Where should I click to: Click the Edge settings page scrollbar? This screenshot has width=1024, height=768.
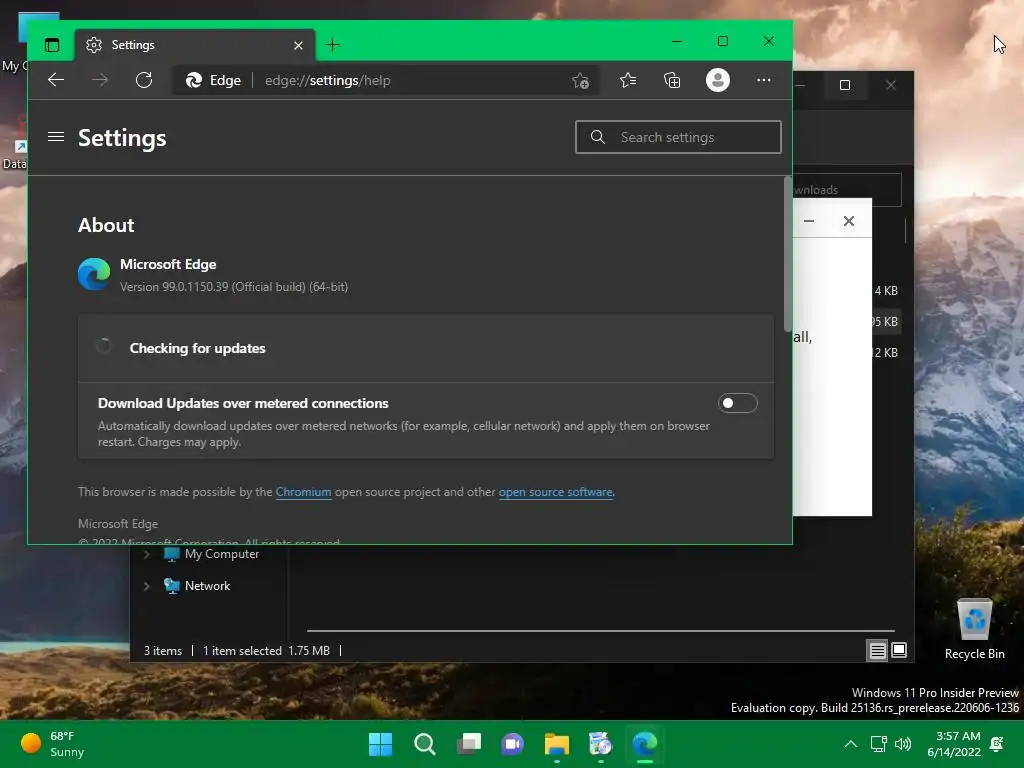pyautogui.click(x=788, y=255)
